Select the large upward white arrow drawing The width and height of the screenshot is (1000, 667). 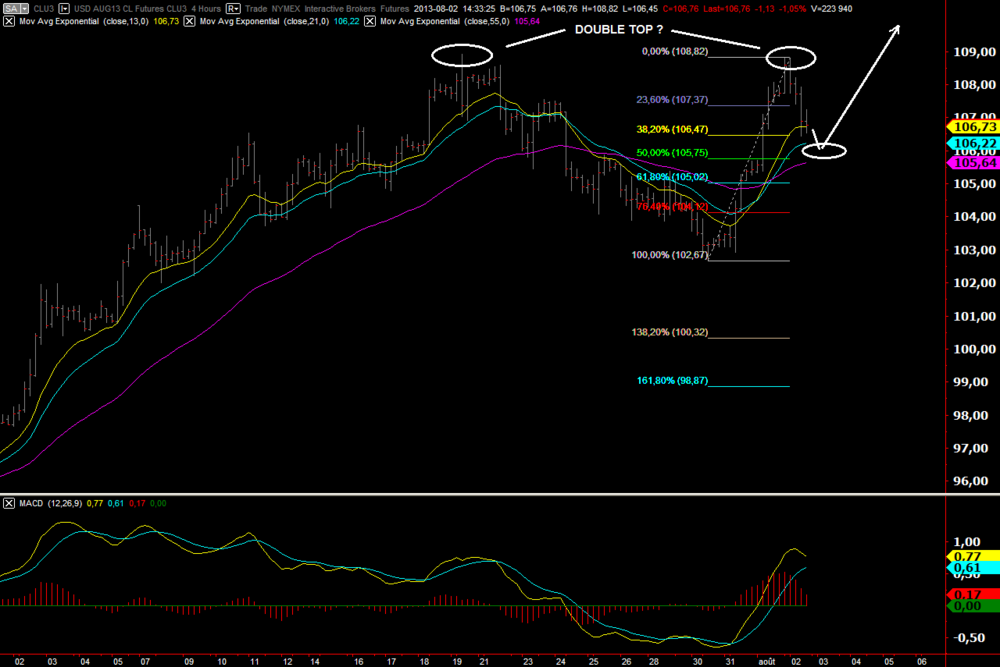(860, 87)
